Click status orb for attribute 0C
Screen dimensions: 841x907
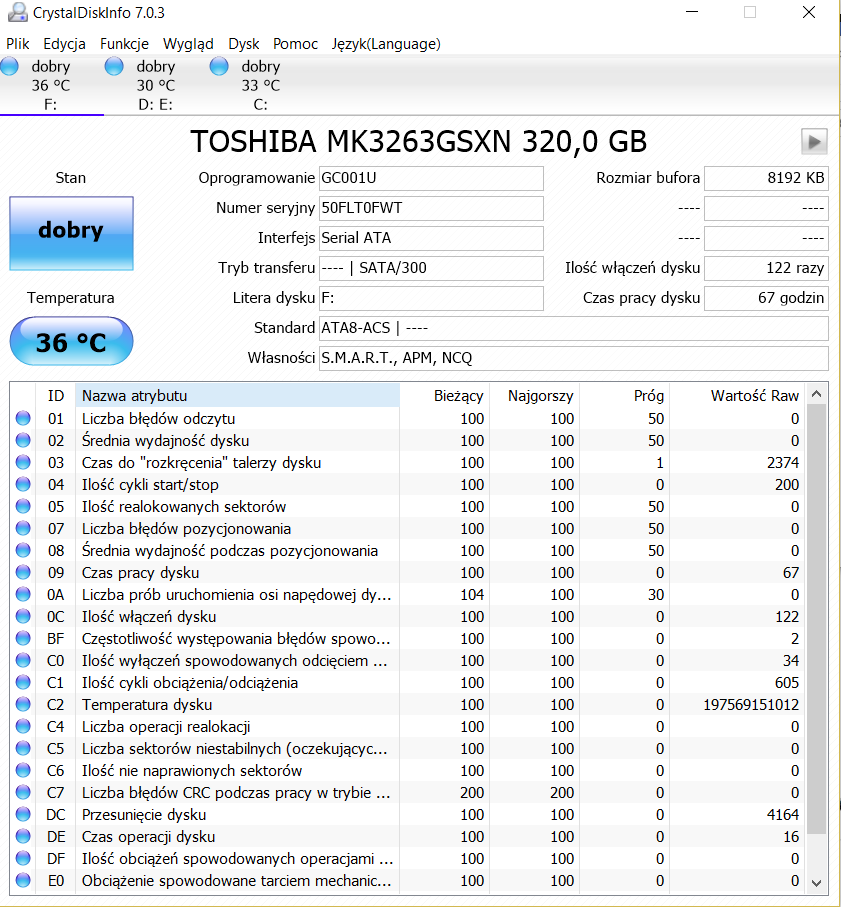[x=23, y=616]
